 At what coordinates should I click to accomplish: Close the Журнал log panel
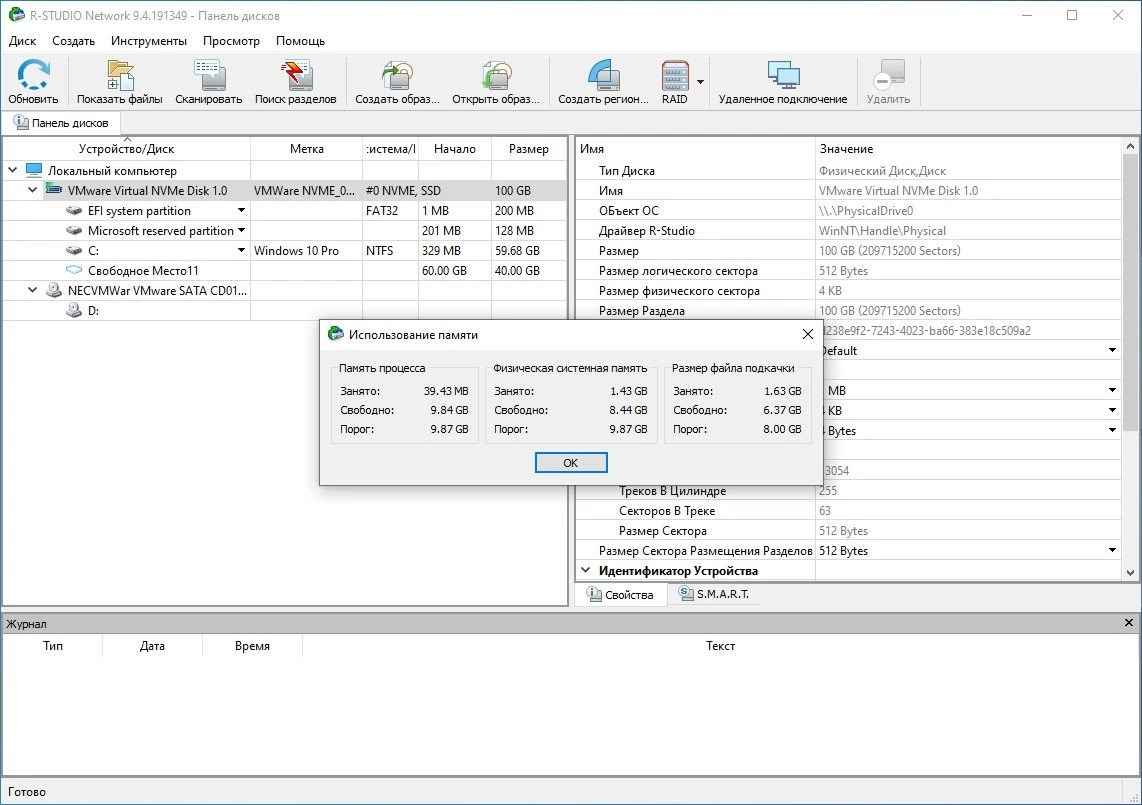click(1129, 623)
